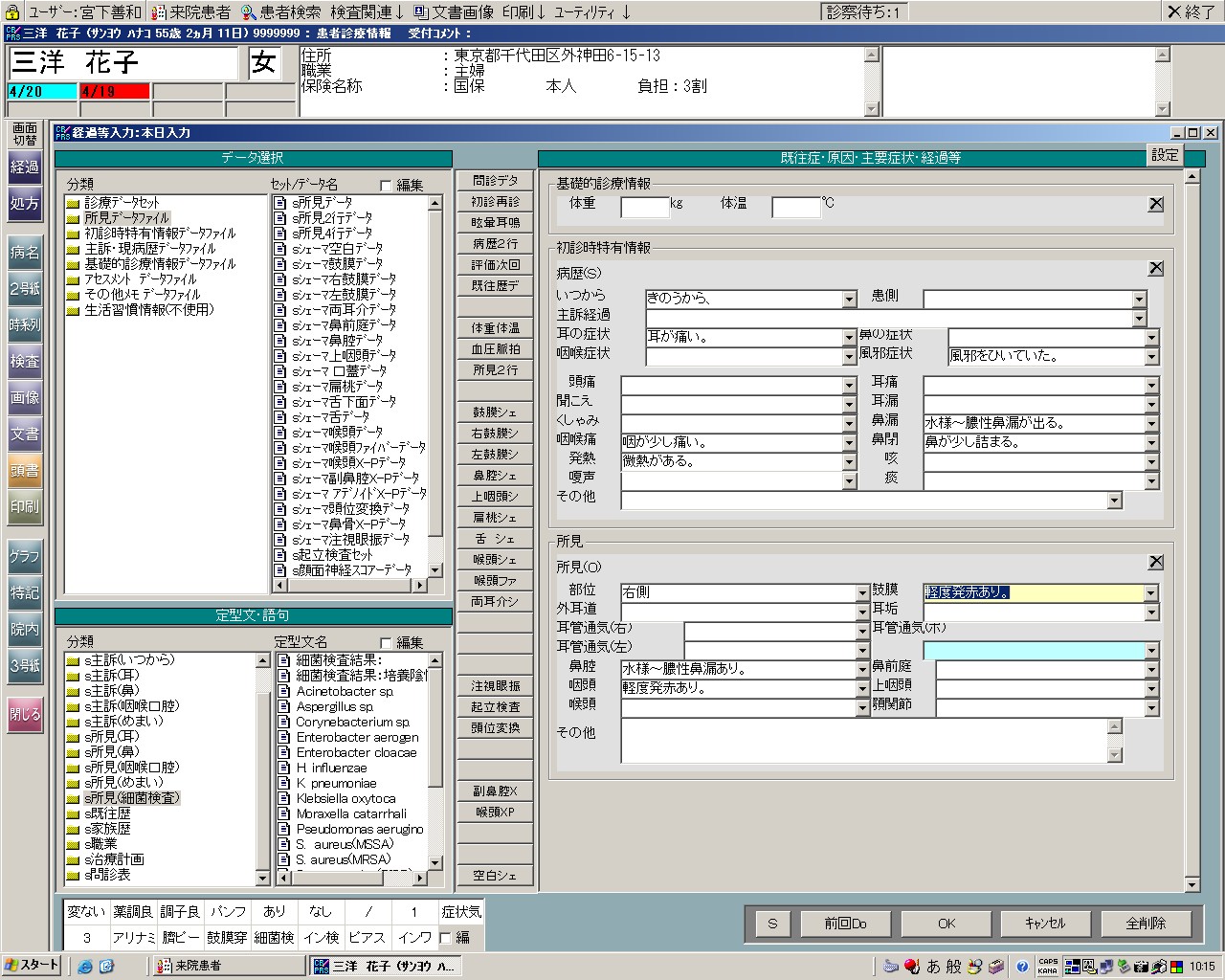The height and width of the screenshot is (980, 1225).
Task: Click the red 4/19 date cell
Action: 115,92
